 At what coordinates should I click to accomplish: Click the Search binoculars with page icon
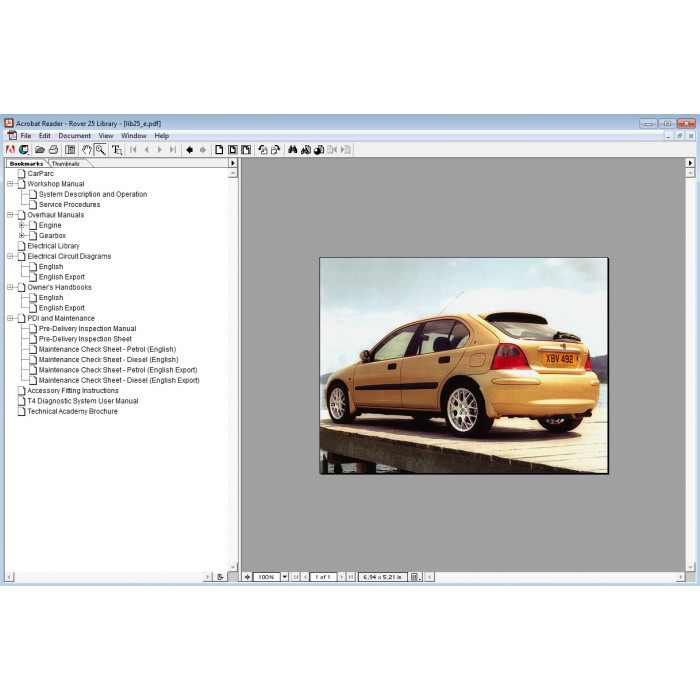click(x=306, y=150)
